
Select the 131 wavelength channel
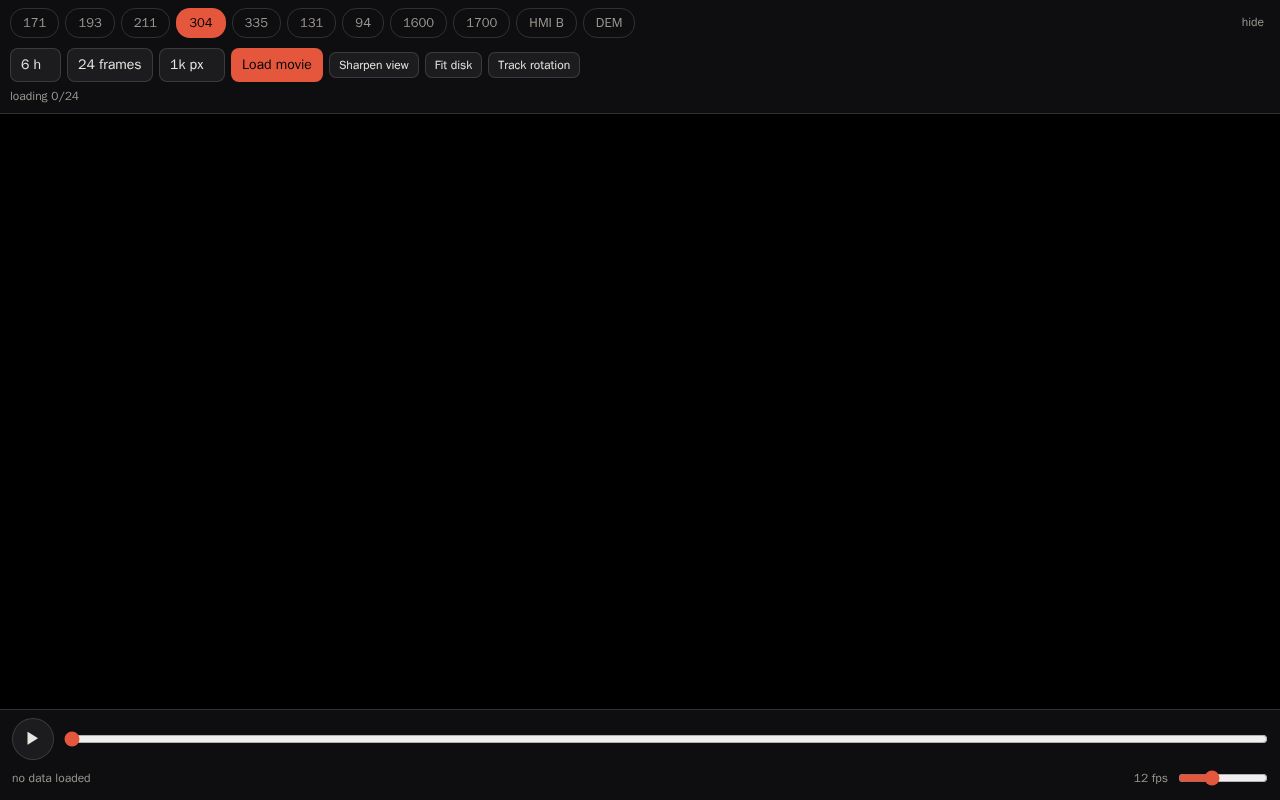click(x=311, y=23)
